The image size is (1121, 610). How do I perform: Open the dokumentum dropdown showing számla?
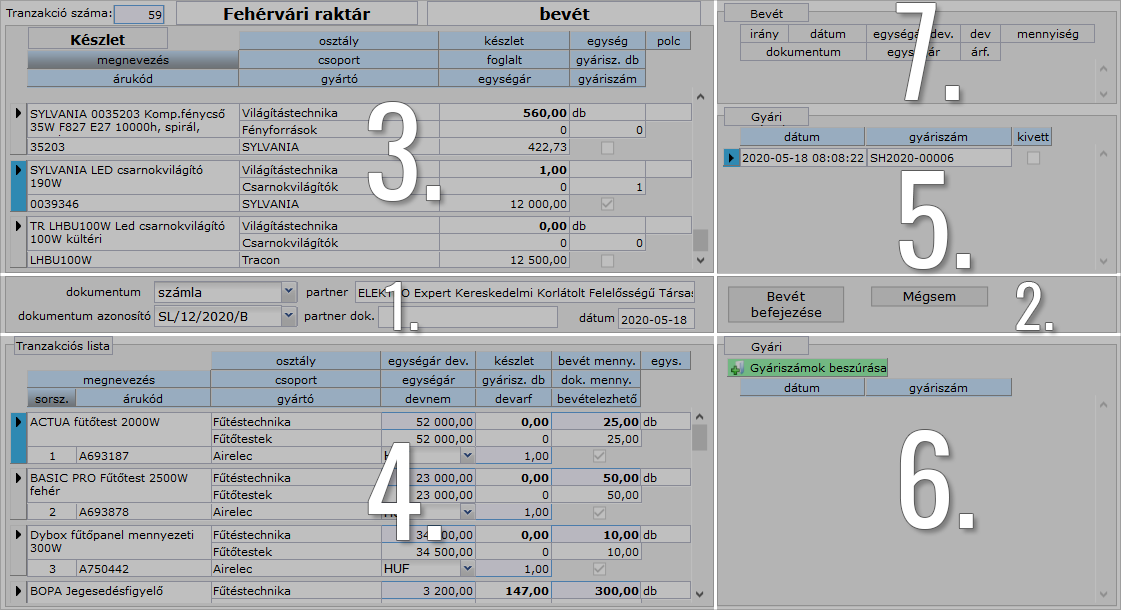pyautogui.click(x=288, y=292)
